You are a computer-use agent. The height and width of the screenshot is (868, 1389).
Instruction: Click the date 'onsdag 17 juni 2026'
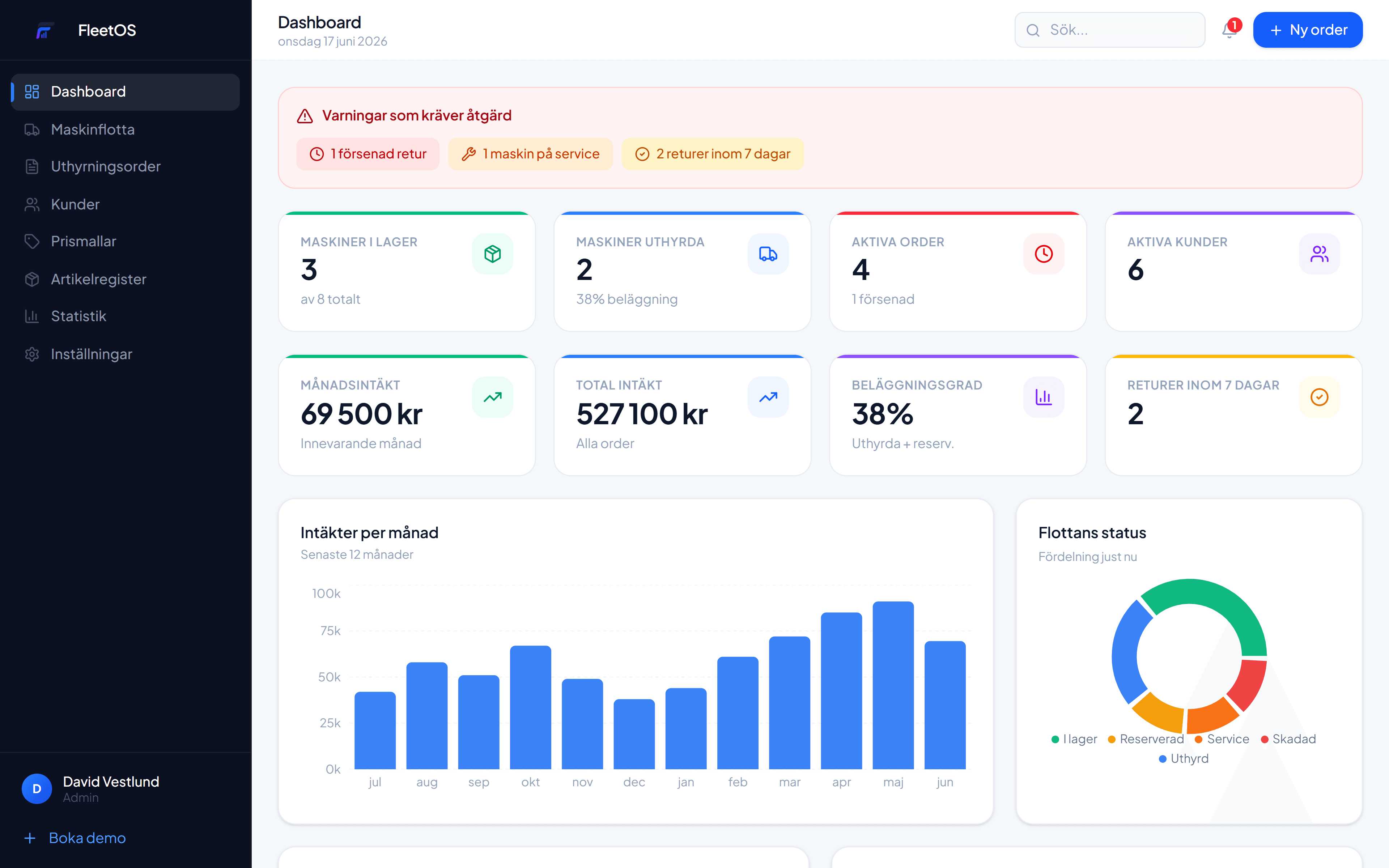pyautogui.click(x=332, y=41)
